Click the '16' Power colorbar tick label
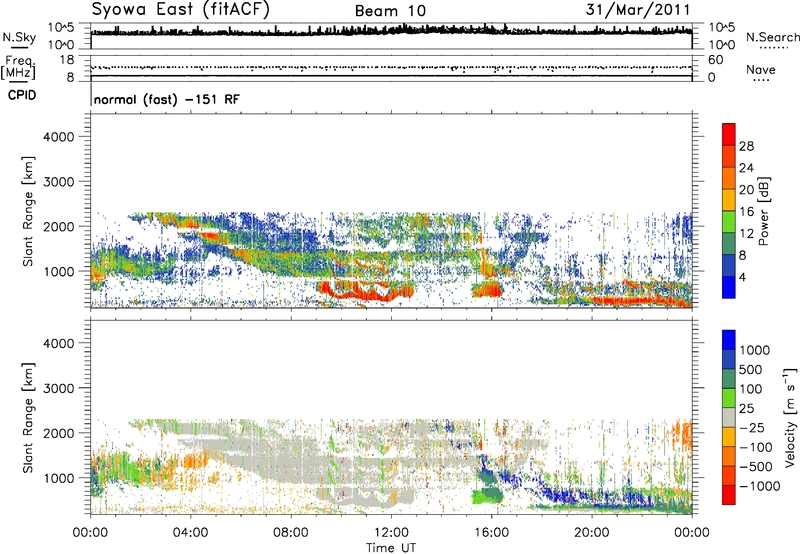 [746, 212]
